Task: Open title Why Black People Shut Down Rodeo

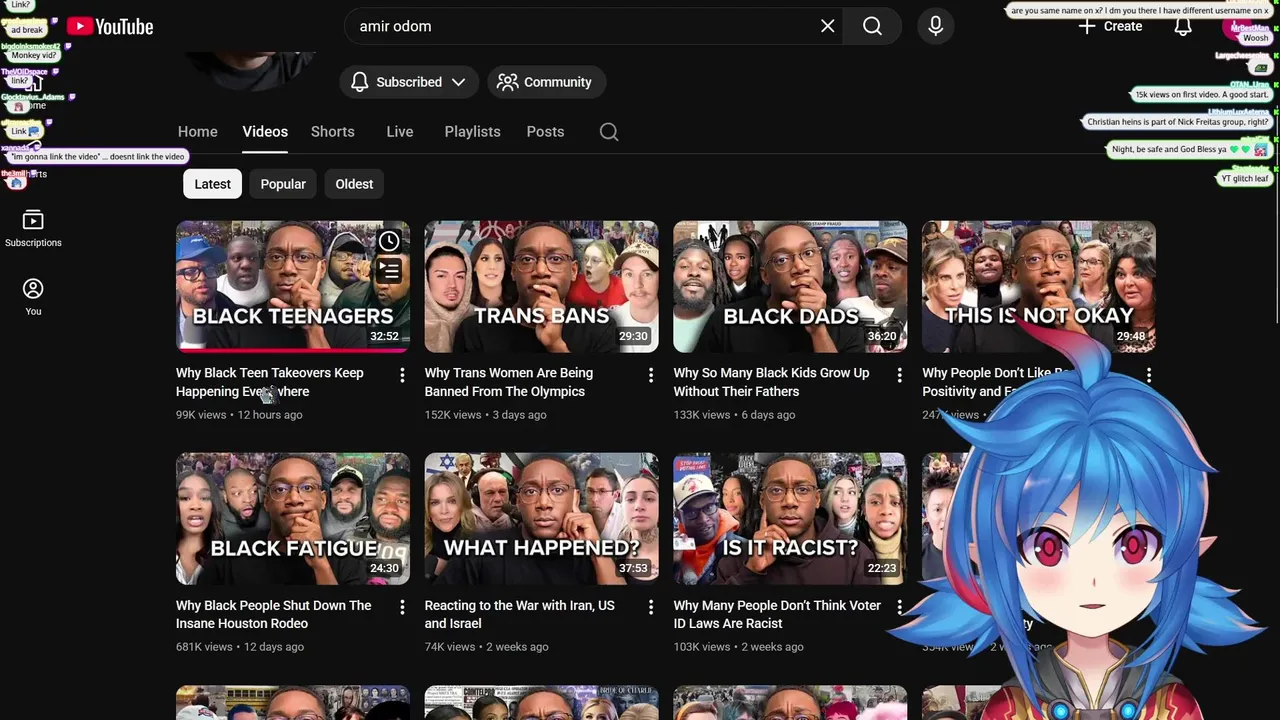Action: point(273,614)
